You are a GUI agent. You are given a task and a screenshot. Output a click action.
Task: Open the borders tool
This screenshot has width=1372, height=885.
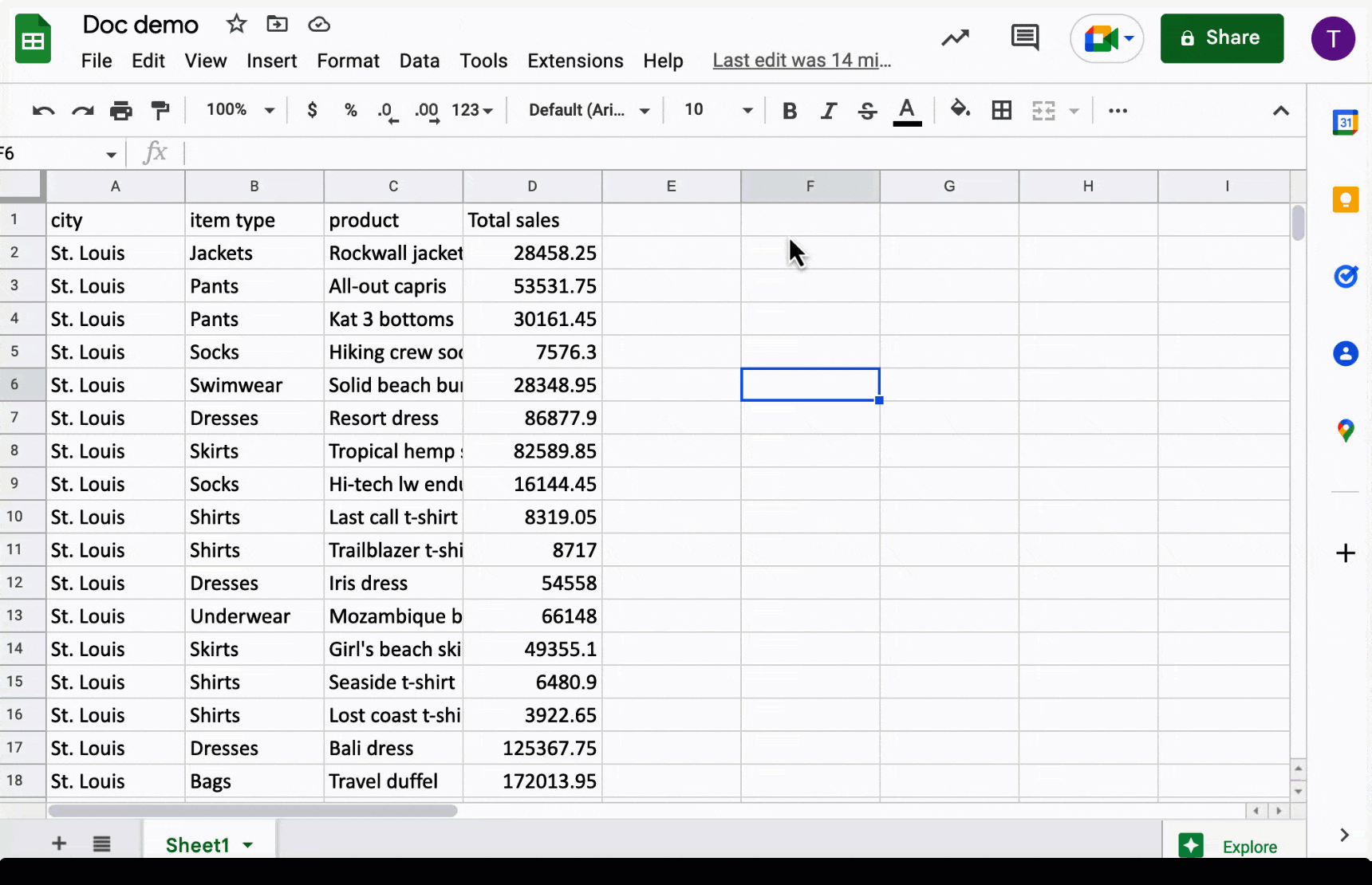point(1001,110)
